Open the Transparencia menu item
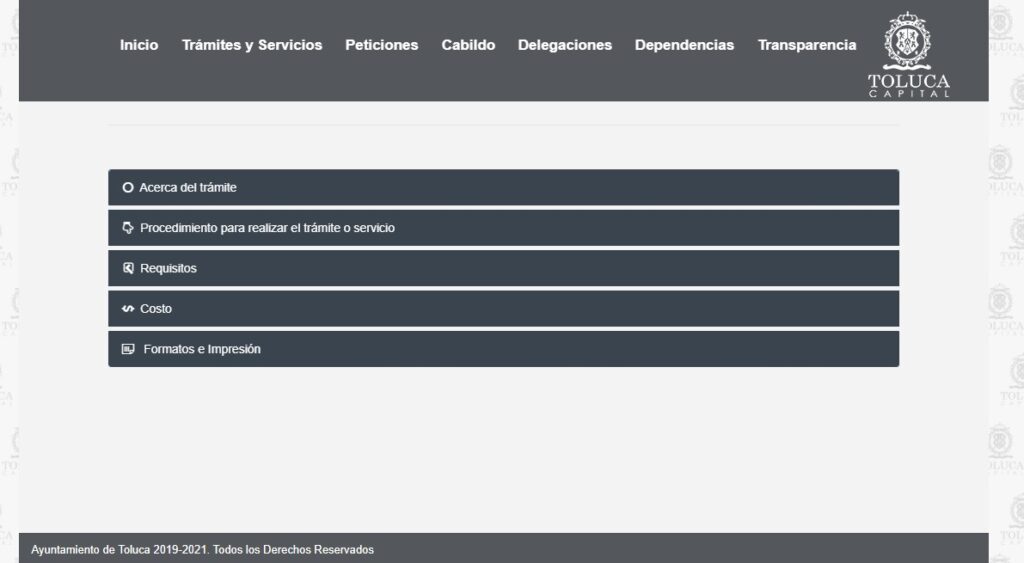Screen dimensions: 1024x563 pyautogui.click(x=807, y=45)
